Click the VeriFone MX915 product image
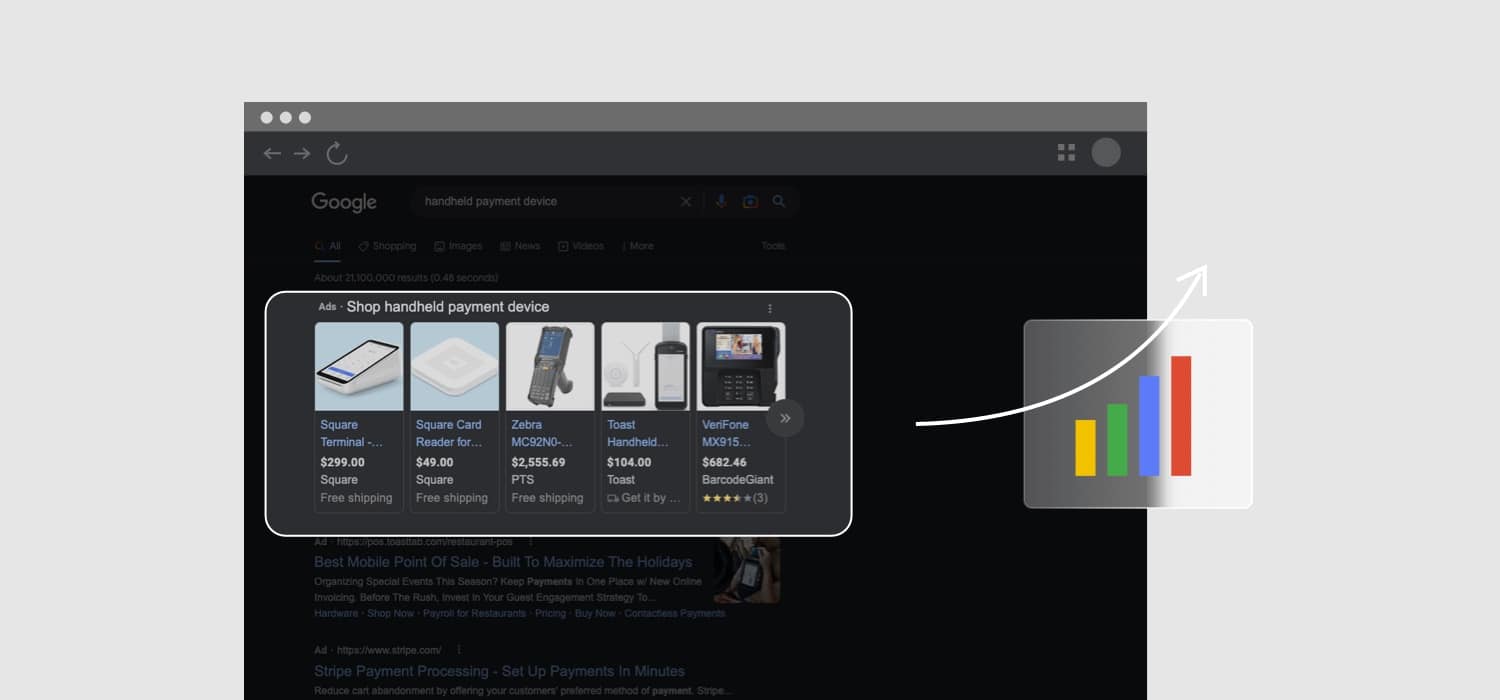The height and width of the screenshot is (700, 1500). point(741,366)
